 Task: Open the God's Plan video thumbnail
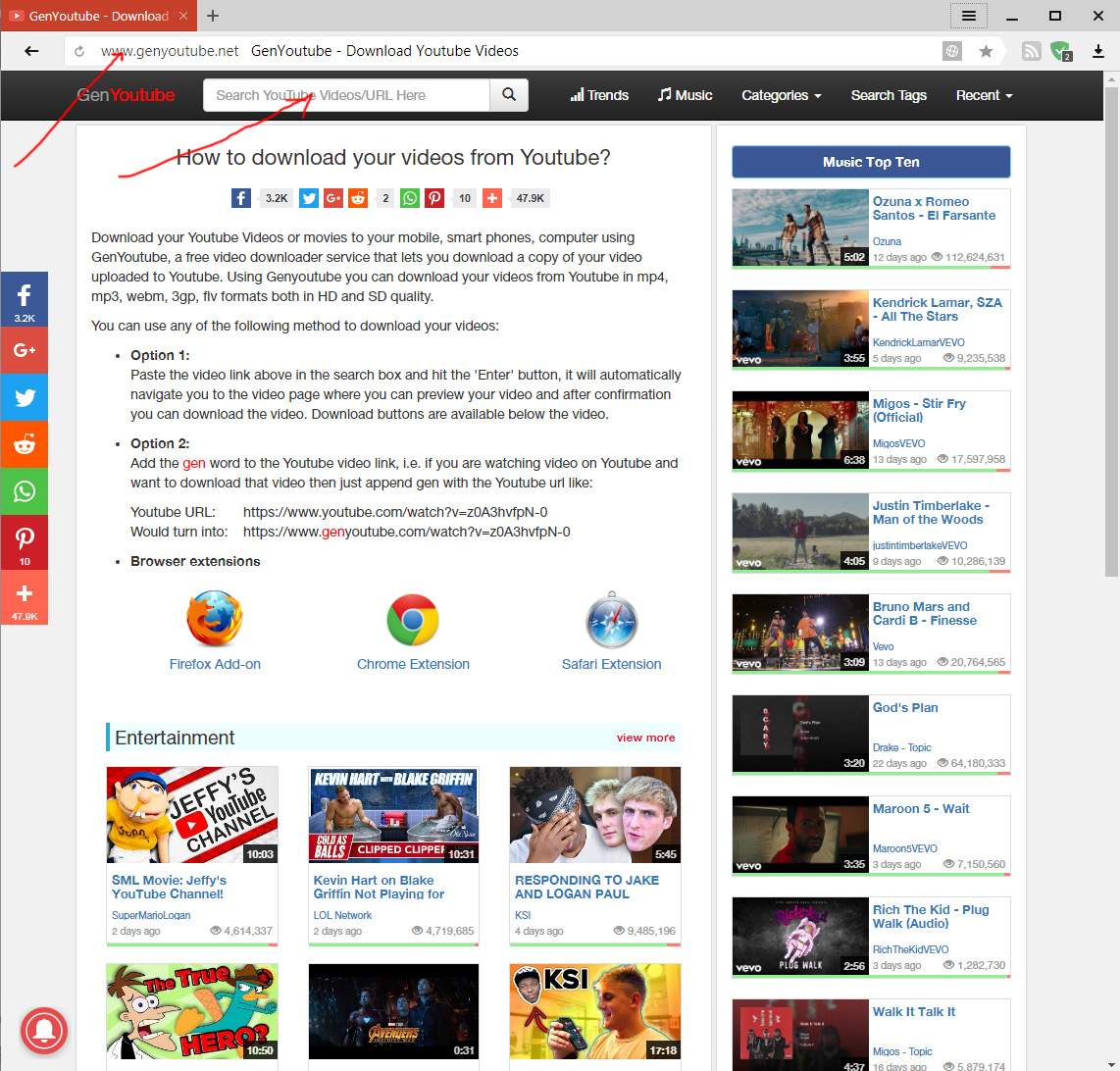pyautogui.click(x=799, y=735)
